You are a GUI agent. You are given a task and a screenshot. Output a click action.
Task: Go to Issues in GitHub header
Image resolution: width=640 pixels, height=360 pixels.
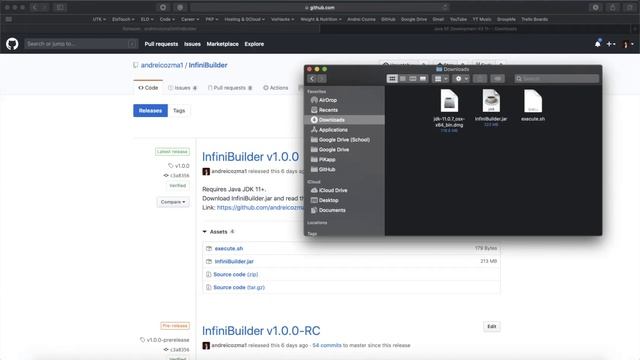pos(192,44)
